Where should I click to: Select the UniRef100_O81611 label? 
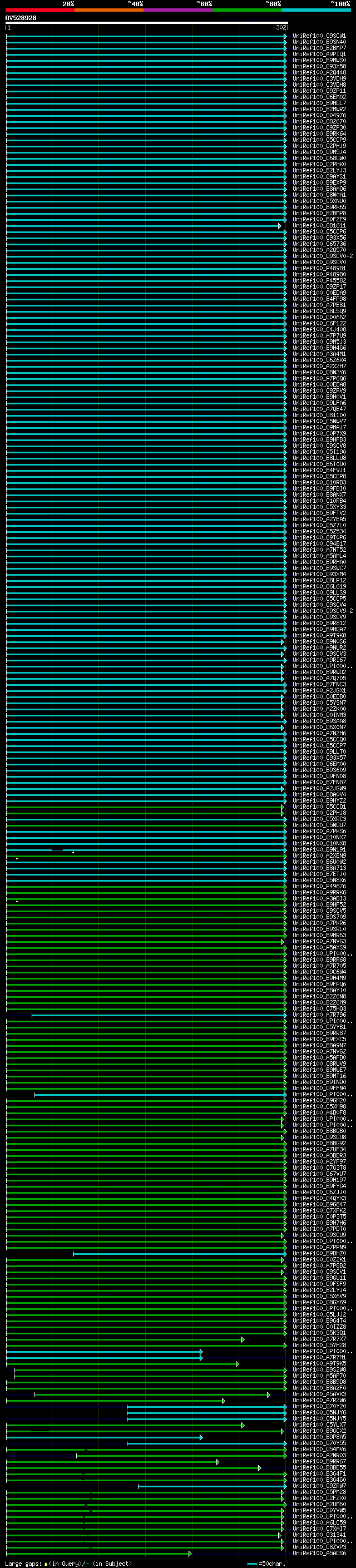point(319,226)
